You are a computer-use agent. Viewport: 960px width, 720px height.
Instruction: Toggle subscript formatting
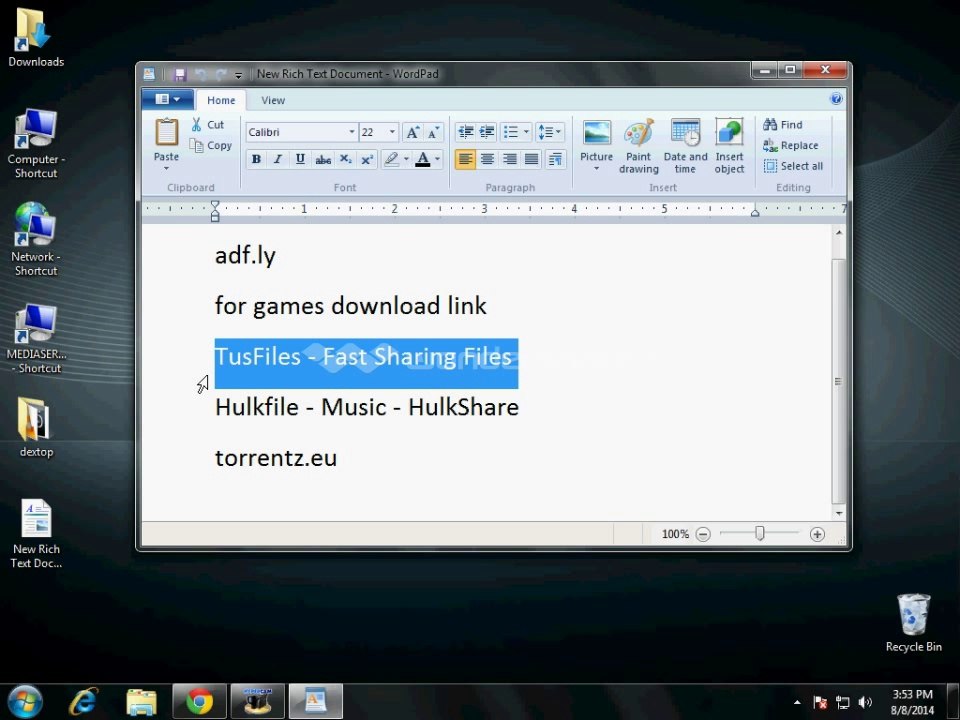pos(345,159)
